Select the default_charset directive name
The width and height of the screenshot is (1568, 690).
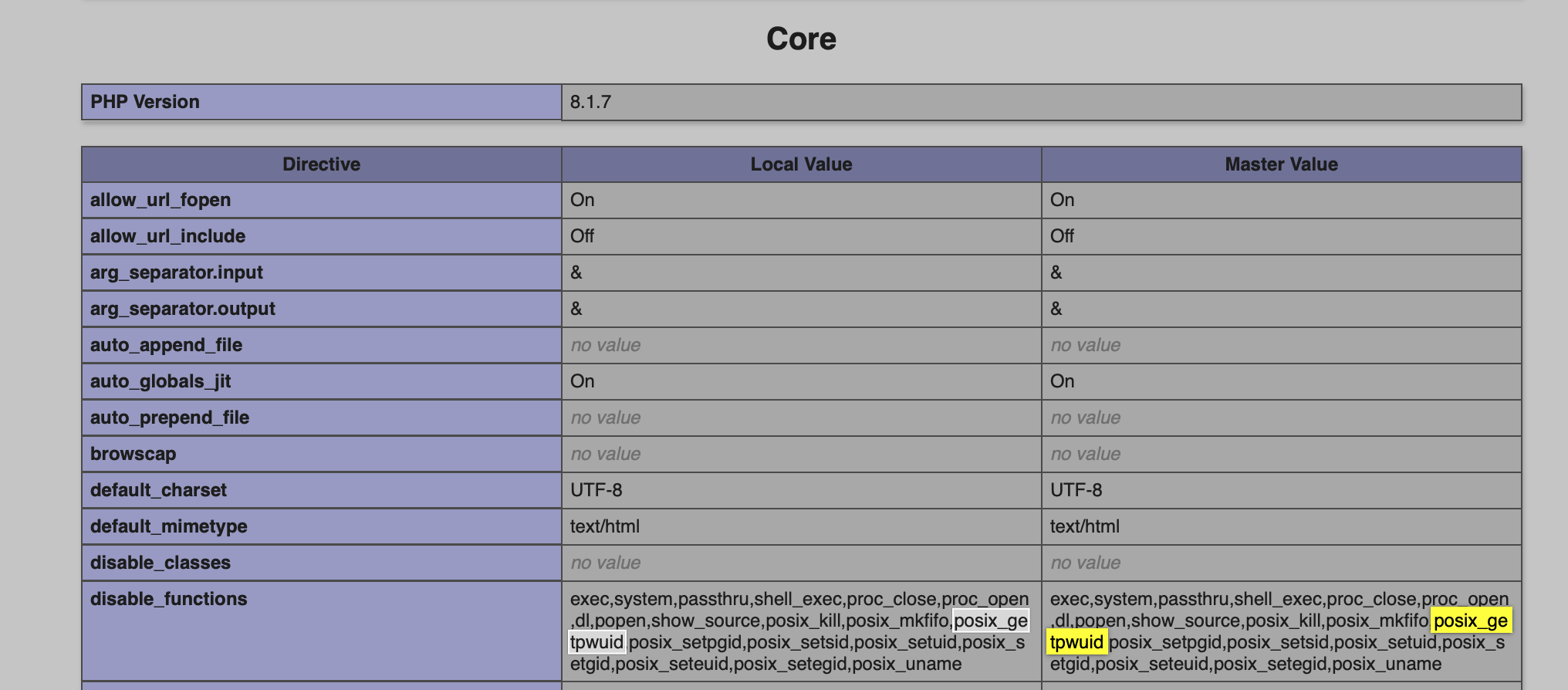(x=158, y=490)
